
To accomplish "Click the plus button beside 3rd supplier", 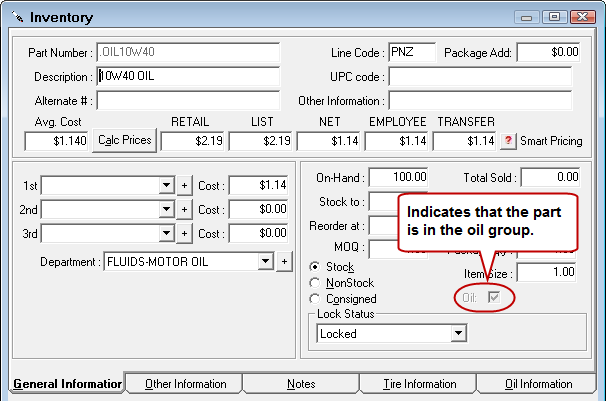I will tap(184, 233).
